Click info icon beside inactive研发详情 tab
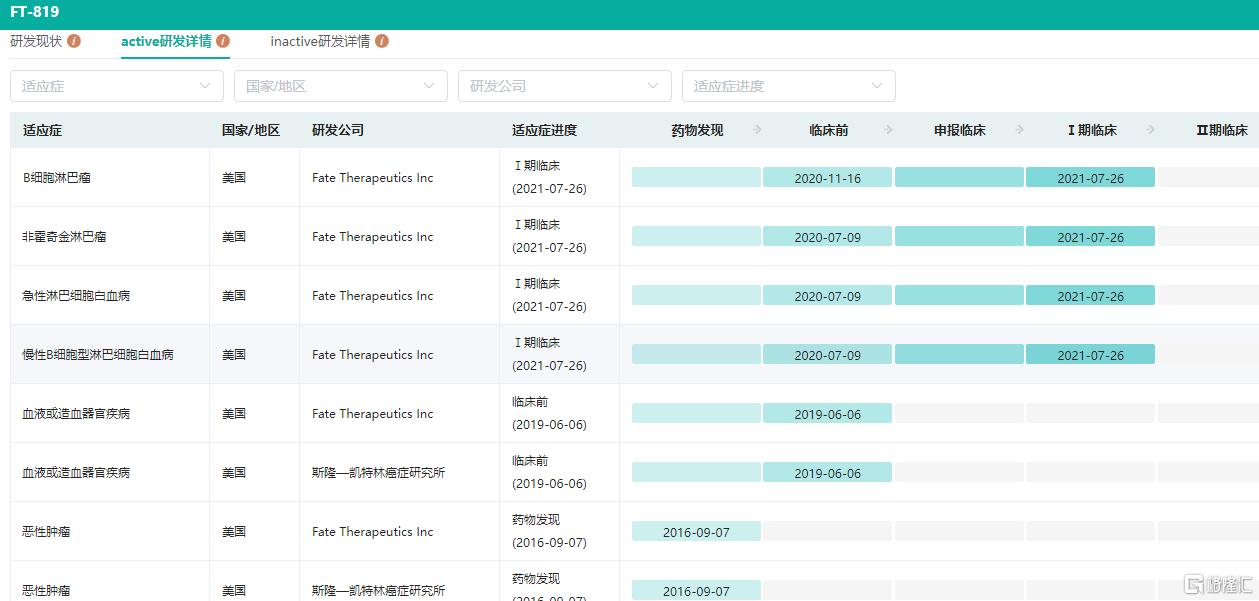The height and width of the screenshot is (601, 1259). 382,41
